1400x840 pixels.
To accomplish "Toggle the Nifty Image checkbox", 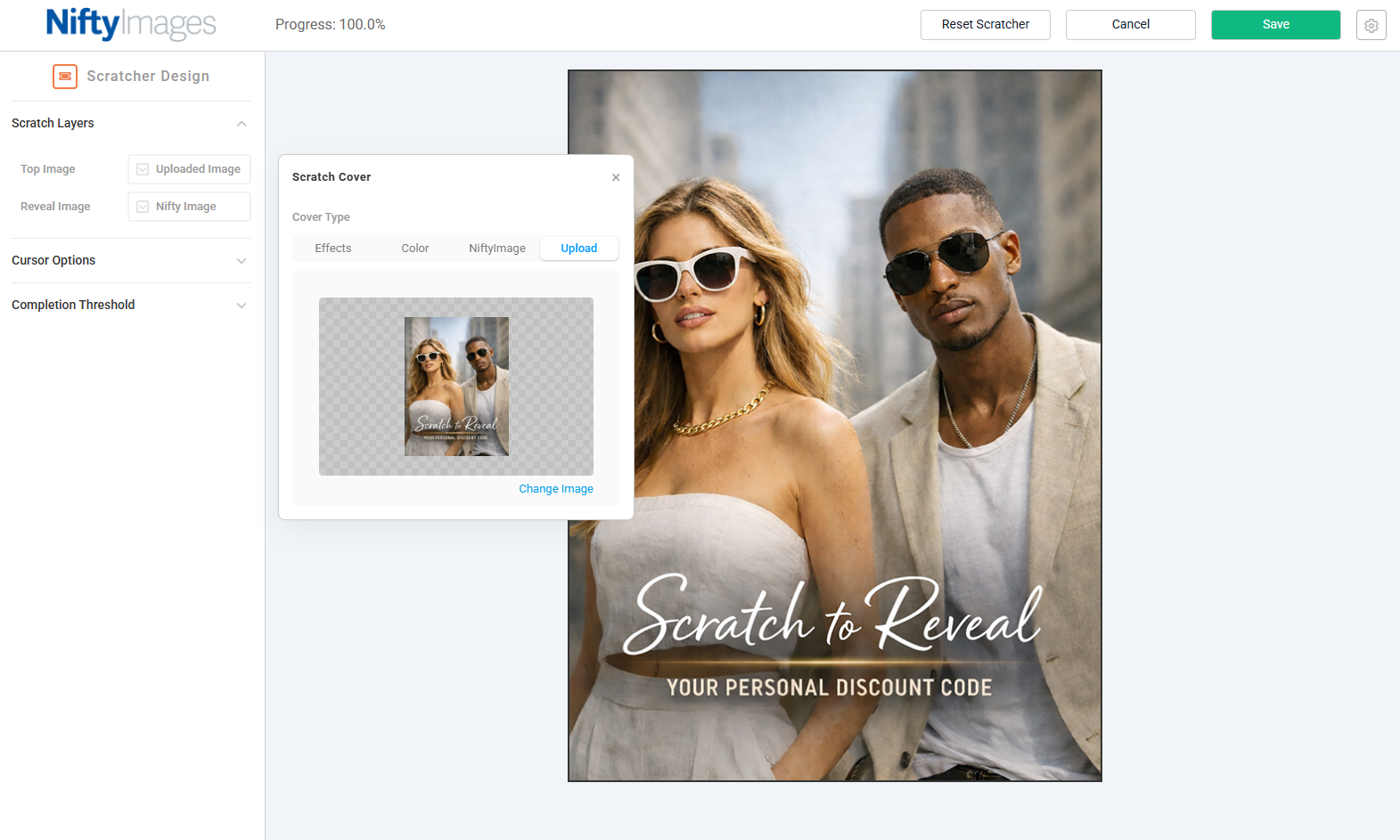I will click(143, 207).
